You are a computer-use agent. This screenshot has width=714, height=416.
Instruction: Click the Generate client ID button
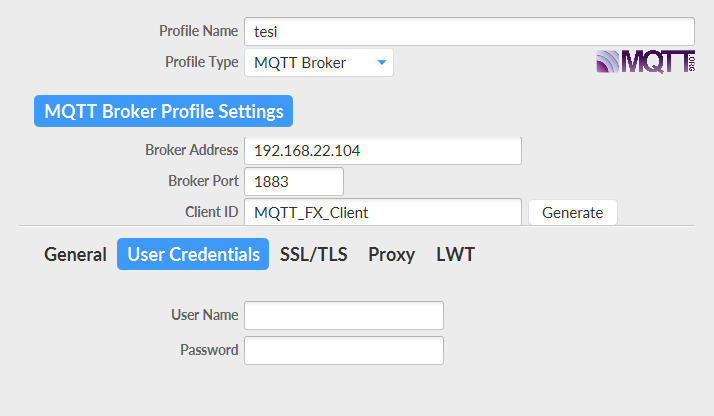[572, 213]
